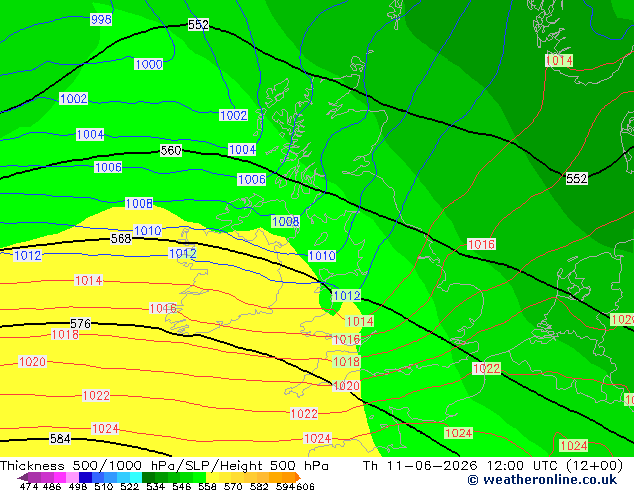Click the 568 height contour label
The width and height of the screenshot is (634, 490).
[121, 239]
